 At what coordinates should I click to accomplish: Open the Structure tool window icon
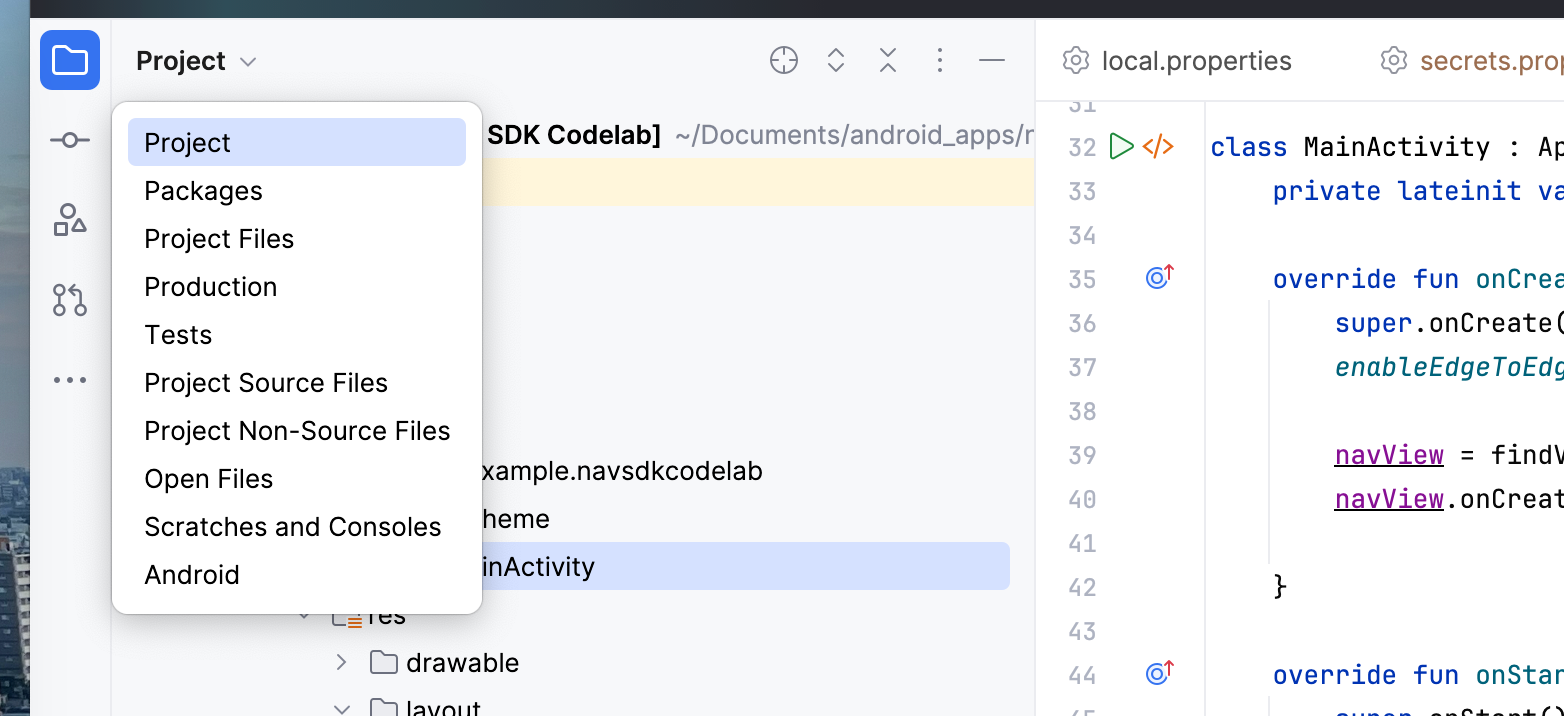pyautogui.click(x=70, y=220)
